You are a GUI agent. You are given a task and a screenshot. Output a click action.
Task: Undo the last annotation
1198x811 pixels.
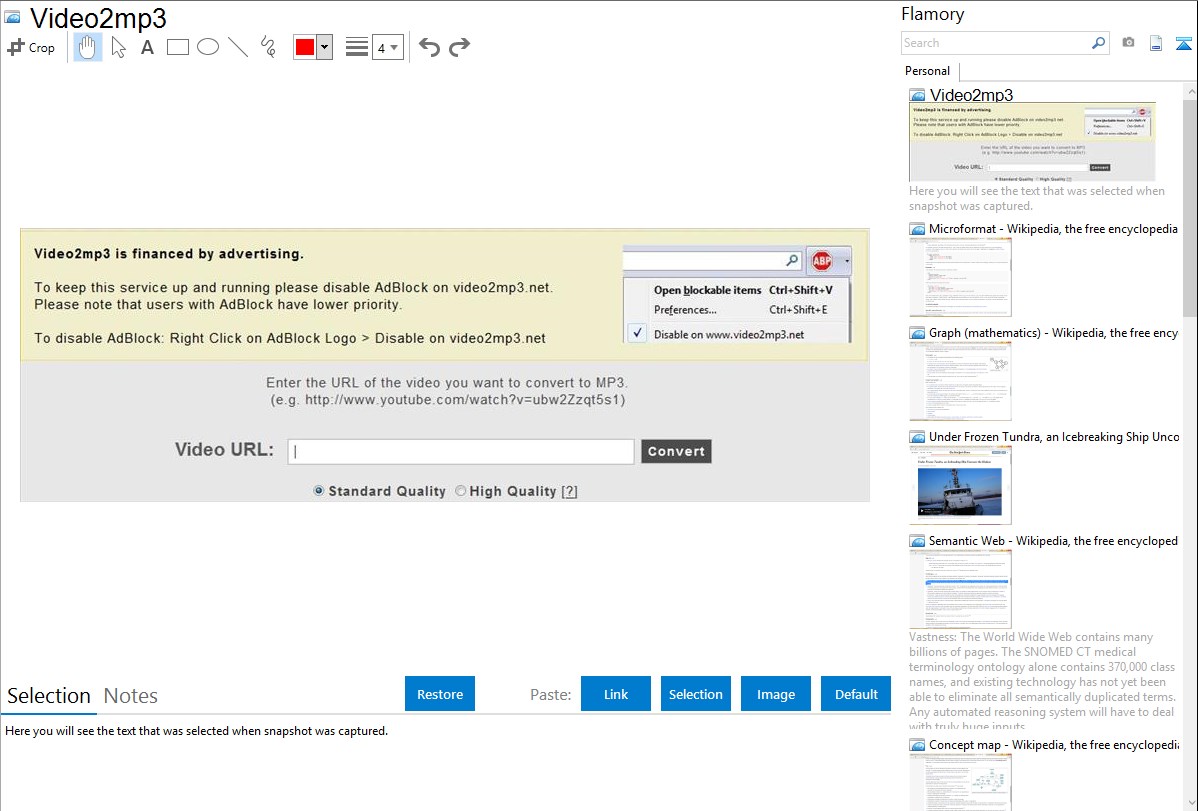click(429, 47)
